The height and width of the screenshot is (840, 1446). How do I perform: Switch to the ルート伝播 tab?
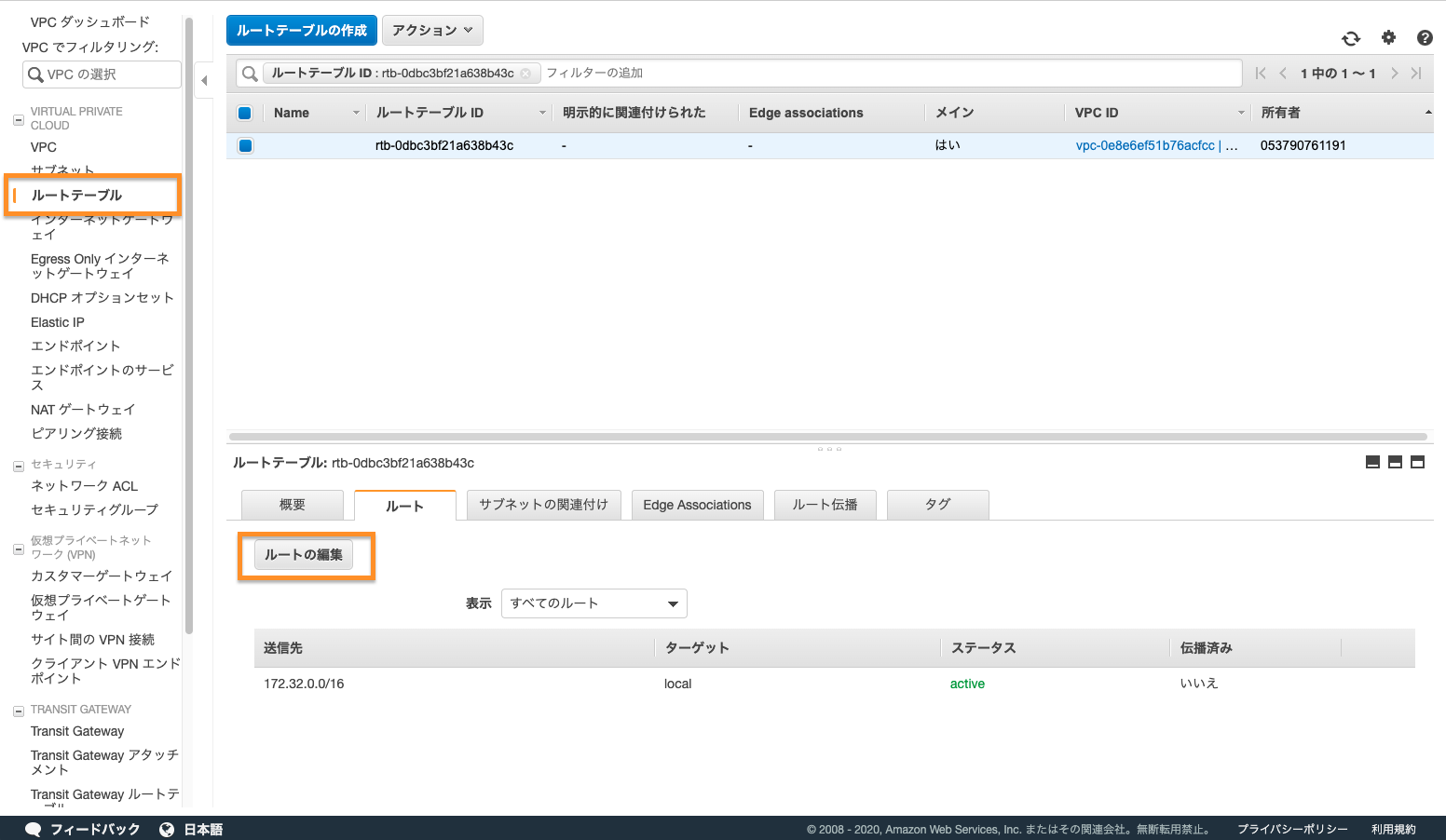(x=825, y=505)
